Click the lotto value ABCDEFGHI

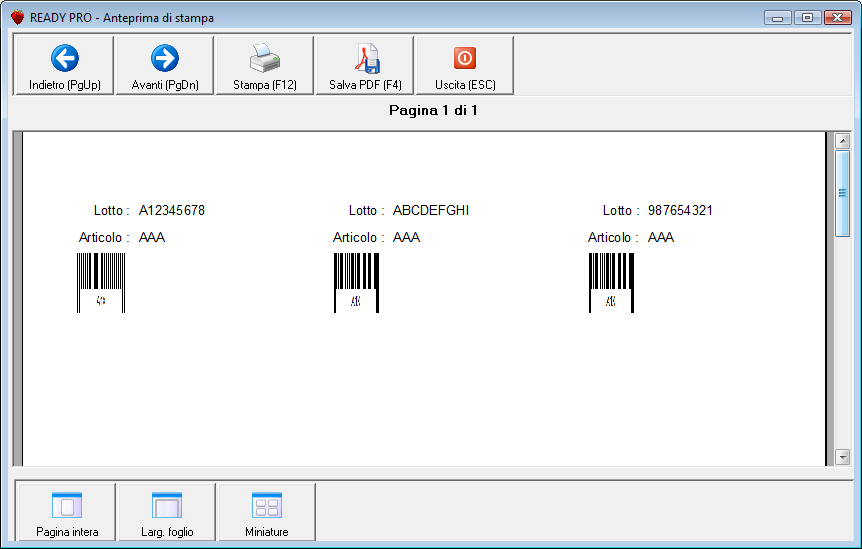[431, 210]
